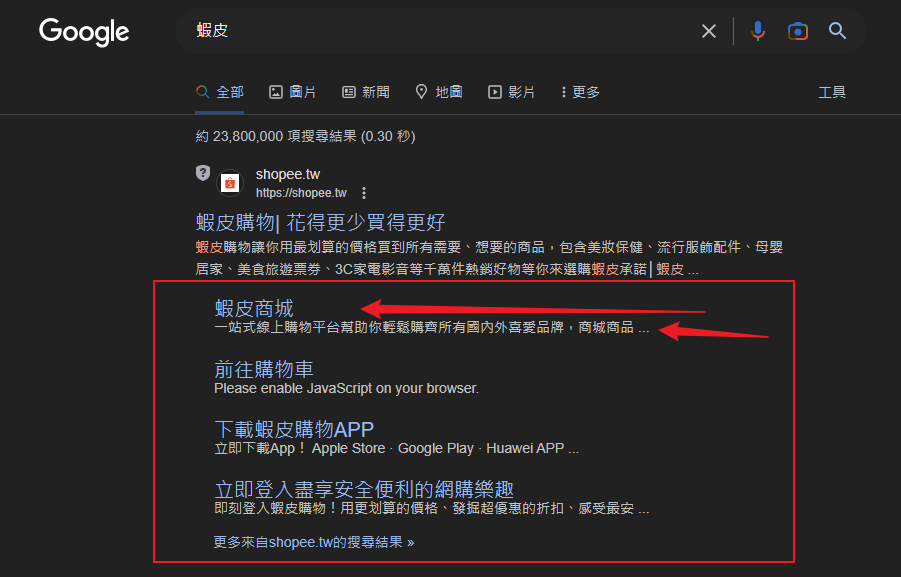Select the 全部 results tab

click(220, 92)
